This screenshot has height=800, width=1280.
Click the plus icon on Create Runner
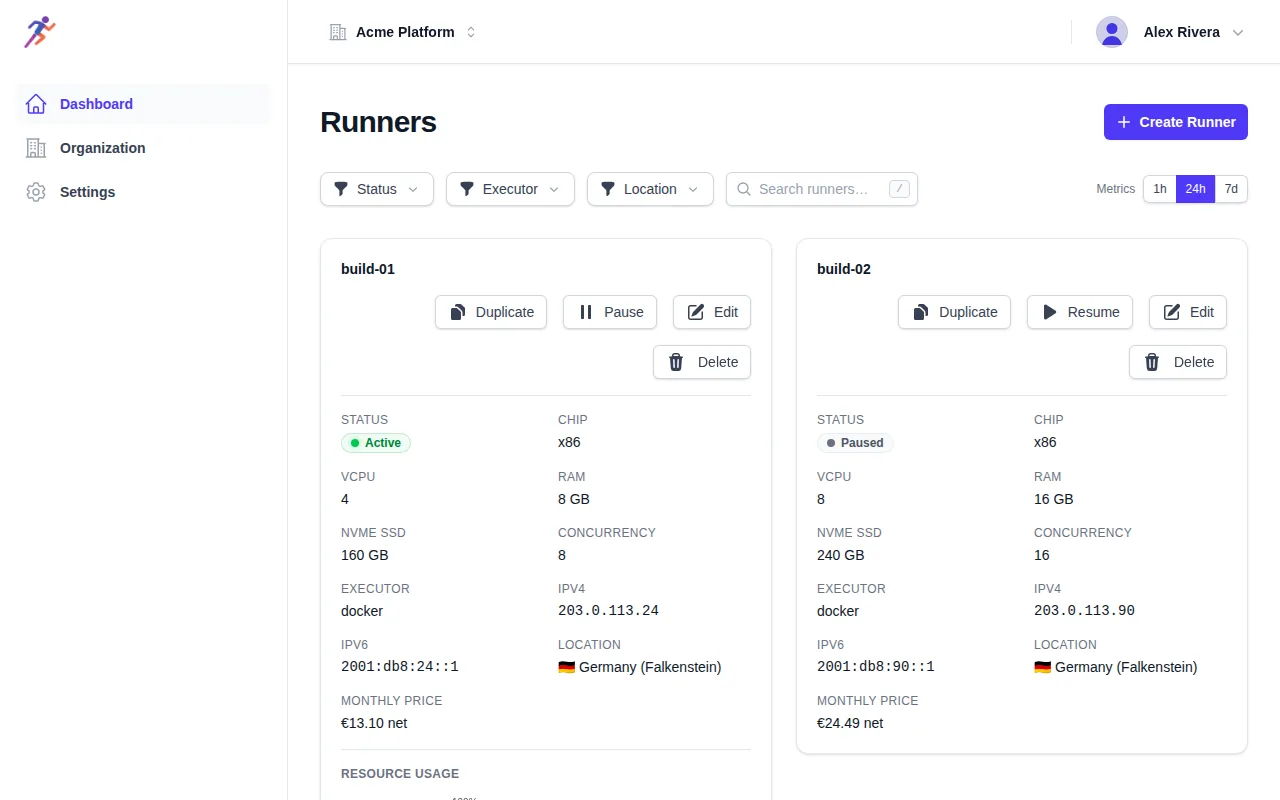(1124, 122)
